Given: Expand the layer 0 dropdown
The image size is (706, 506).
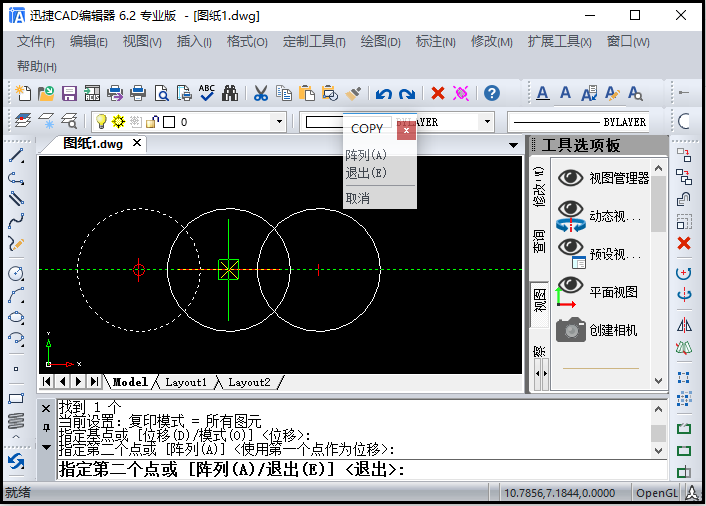Looking at the screenshot, I should [x=279, y=122].
